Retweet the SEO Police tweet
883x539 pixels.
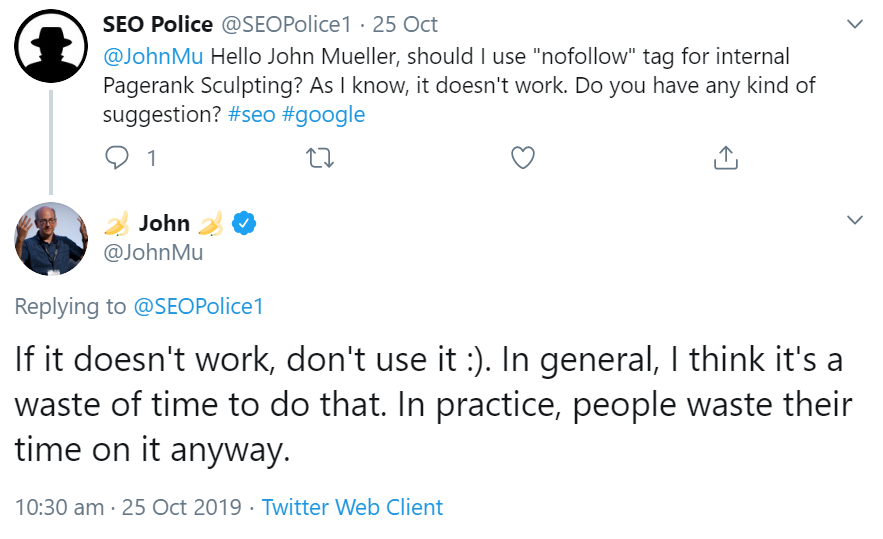pyautogui.click(x=320, y=157)
